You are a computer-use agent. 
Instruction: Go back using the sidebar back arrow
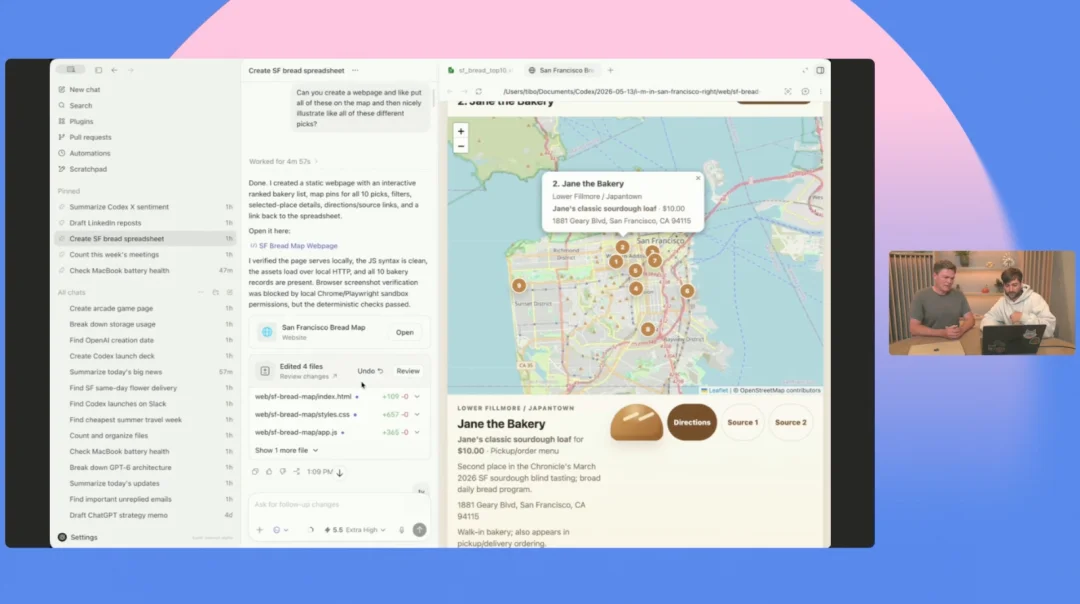[114, 70]
